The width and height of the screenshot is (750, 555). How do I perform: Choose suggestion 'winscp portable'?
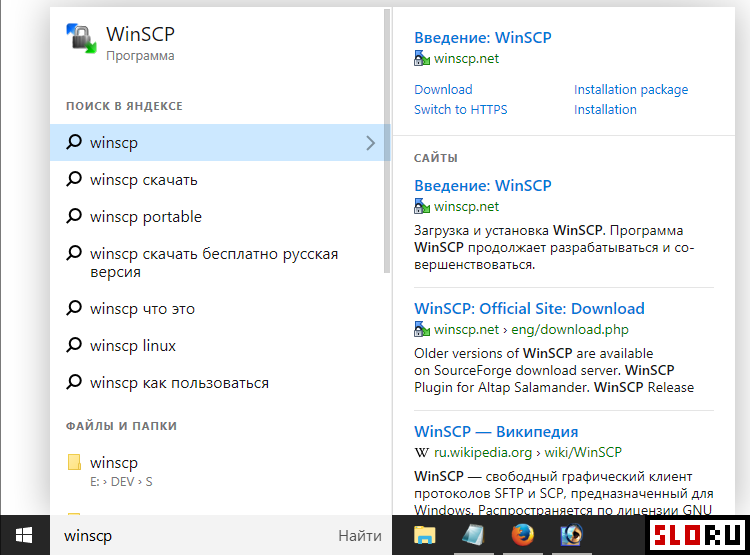pos(146,217)
